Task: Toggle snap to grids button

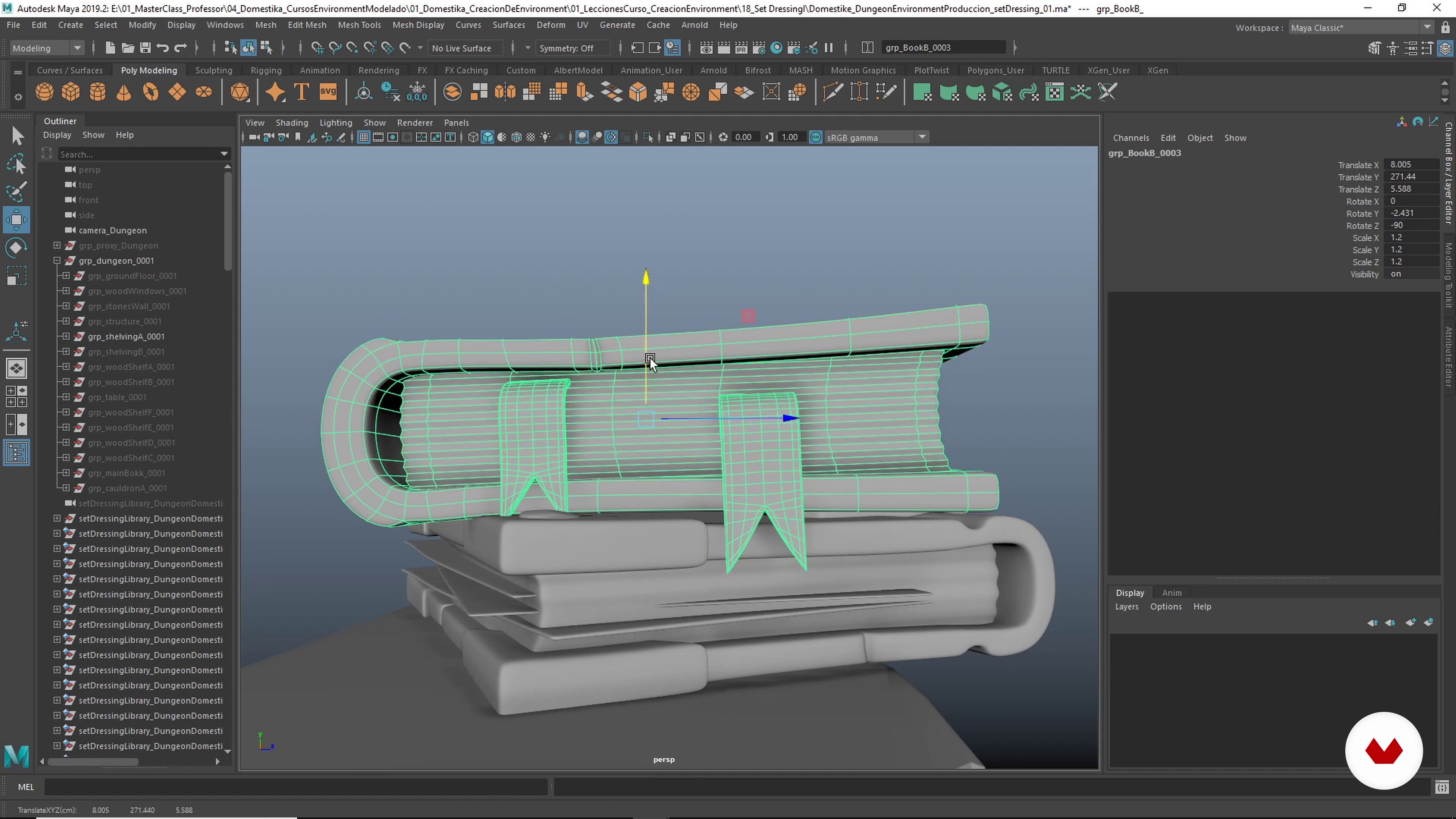Action: (318, 48)
